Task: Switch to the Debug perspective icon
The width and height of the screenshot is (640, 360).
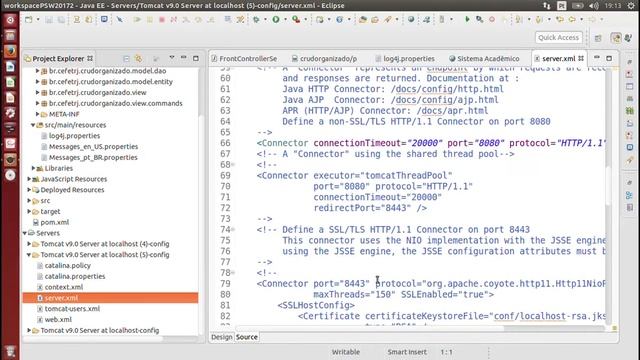Action: coord(629,38)
